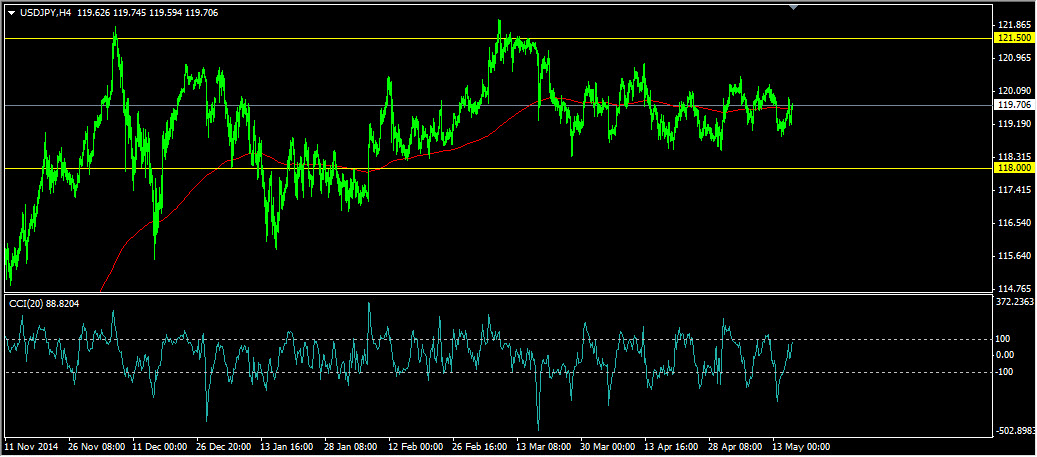Screen dimensions: 1037x457
Task: Click the CCI scale value -100
Action: [x=1005, y=372]
